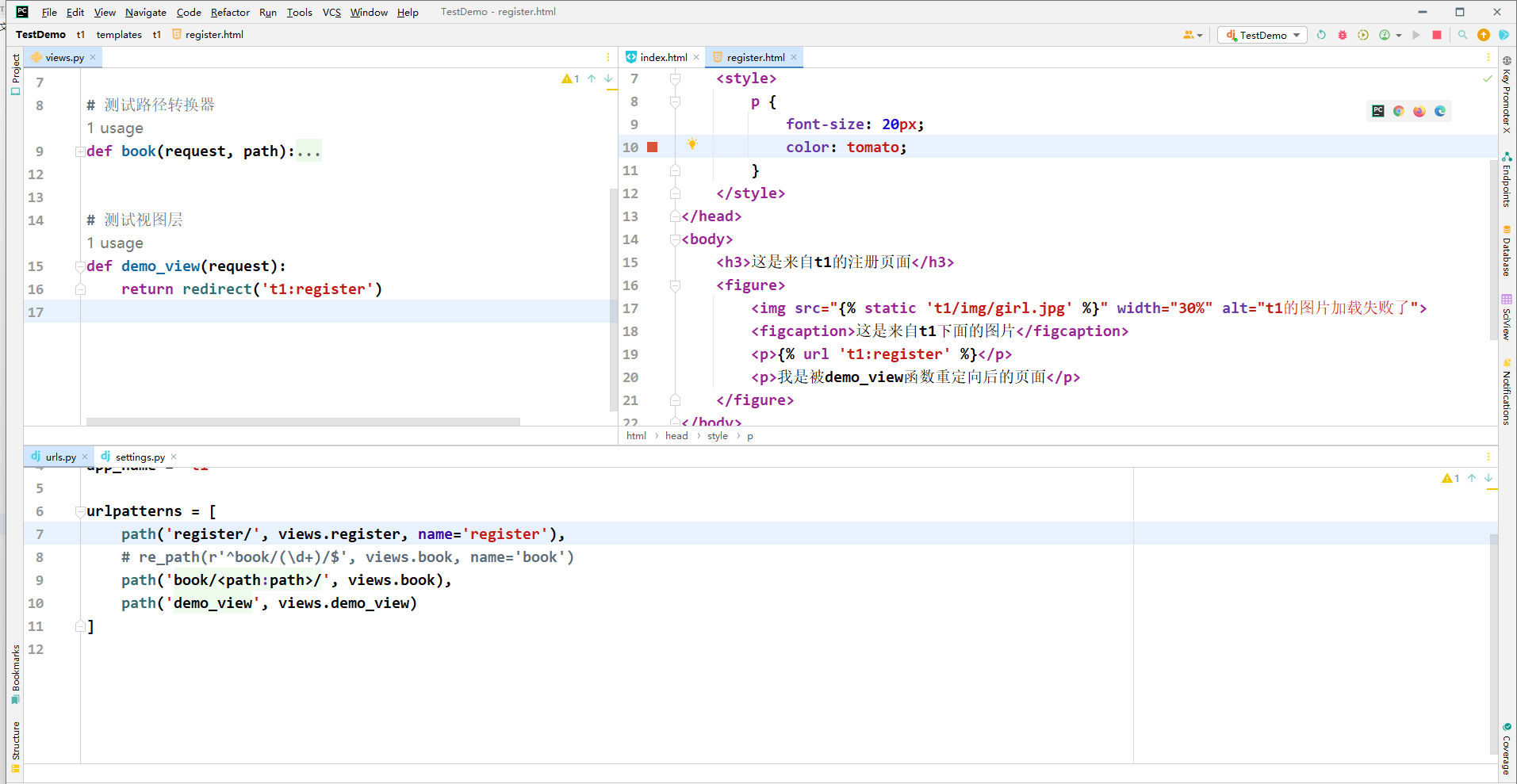Image resolution: width=1517 pixels, height=784 pixels.
Task: Open the File menu
Action: (49, 12)
